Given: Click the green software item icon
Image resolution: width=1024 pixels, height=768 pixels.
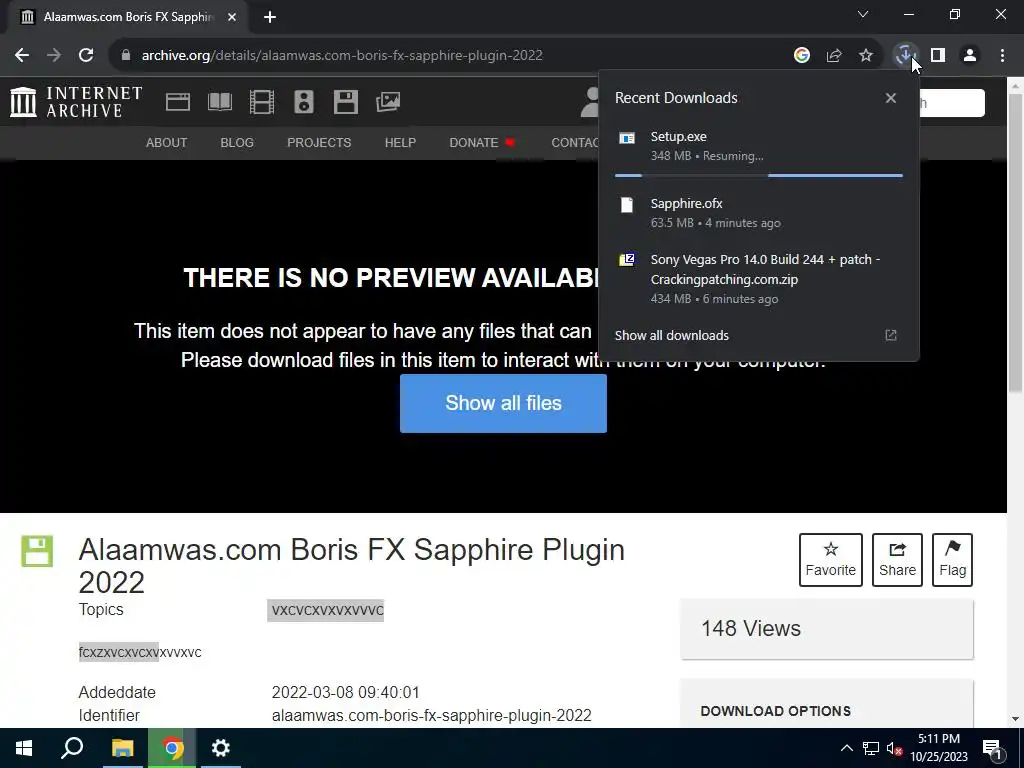Looking at the screenshot, I should click(x=37, y=551).
